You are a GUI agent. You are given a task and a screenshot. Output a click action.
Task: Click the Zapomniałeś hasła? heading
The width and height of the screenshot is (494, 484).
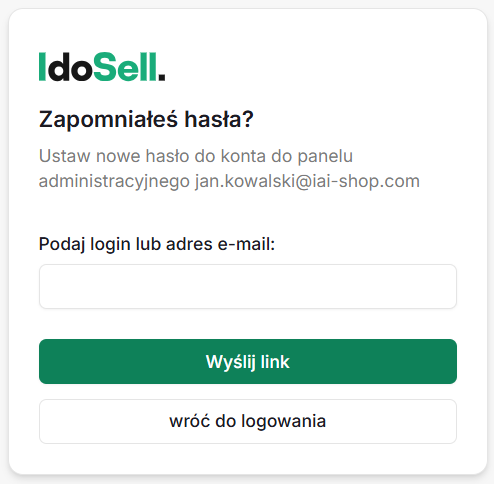click(146, 119)
